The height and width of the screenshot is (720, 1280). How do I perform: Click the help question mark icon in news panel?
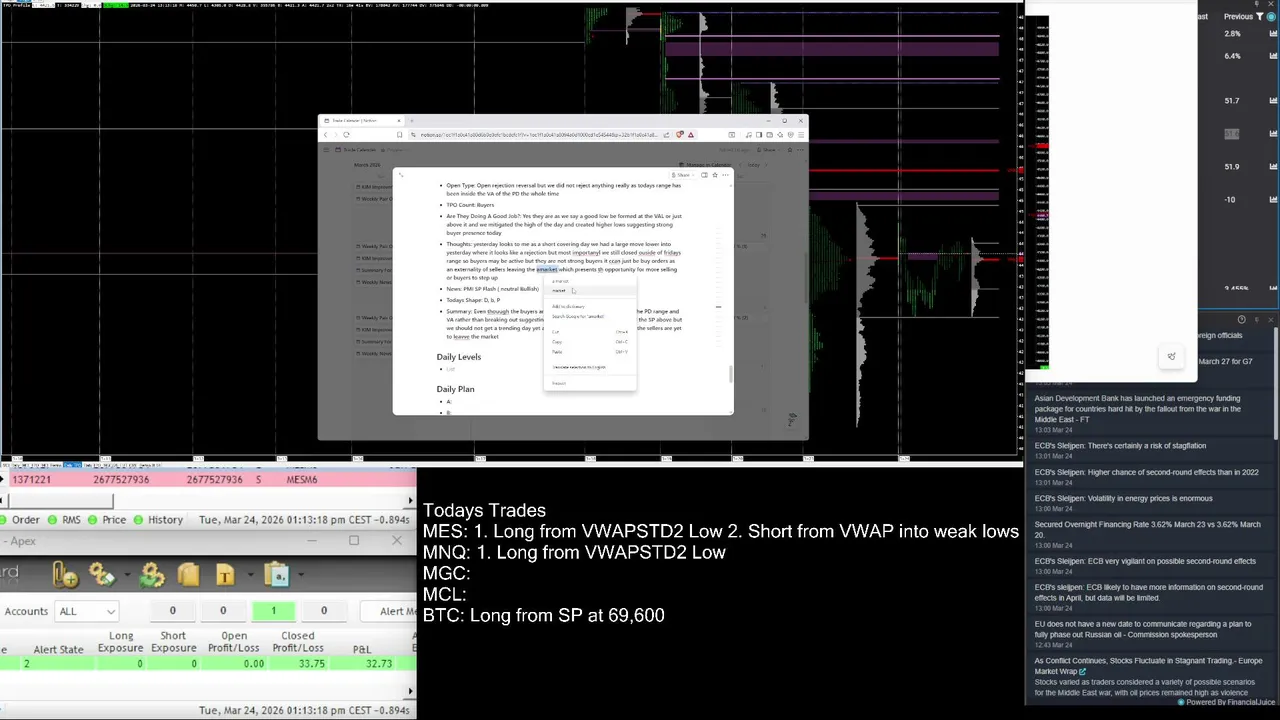click(x=1241, y=319)
